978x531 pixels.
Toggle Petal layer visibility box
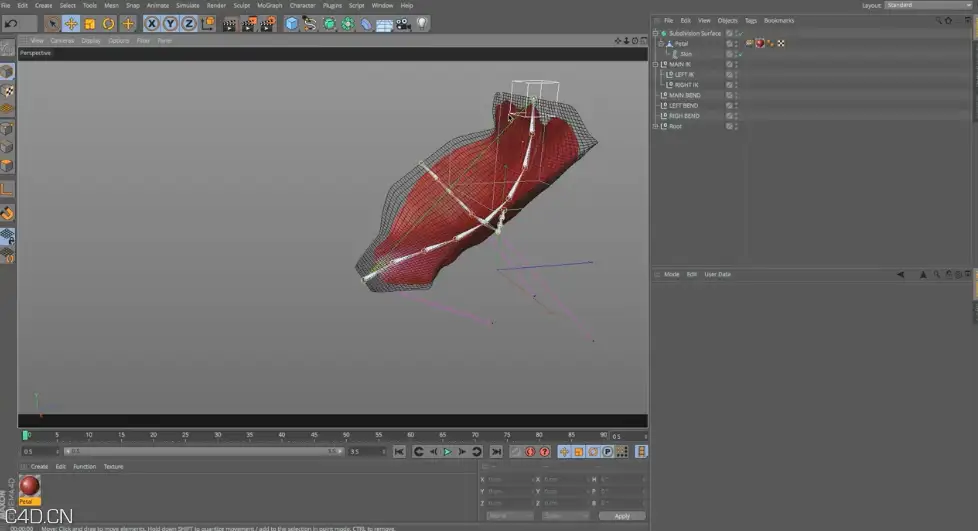click(729, 44)
